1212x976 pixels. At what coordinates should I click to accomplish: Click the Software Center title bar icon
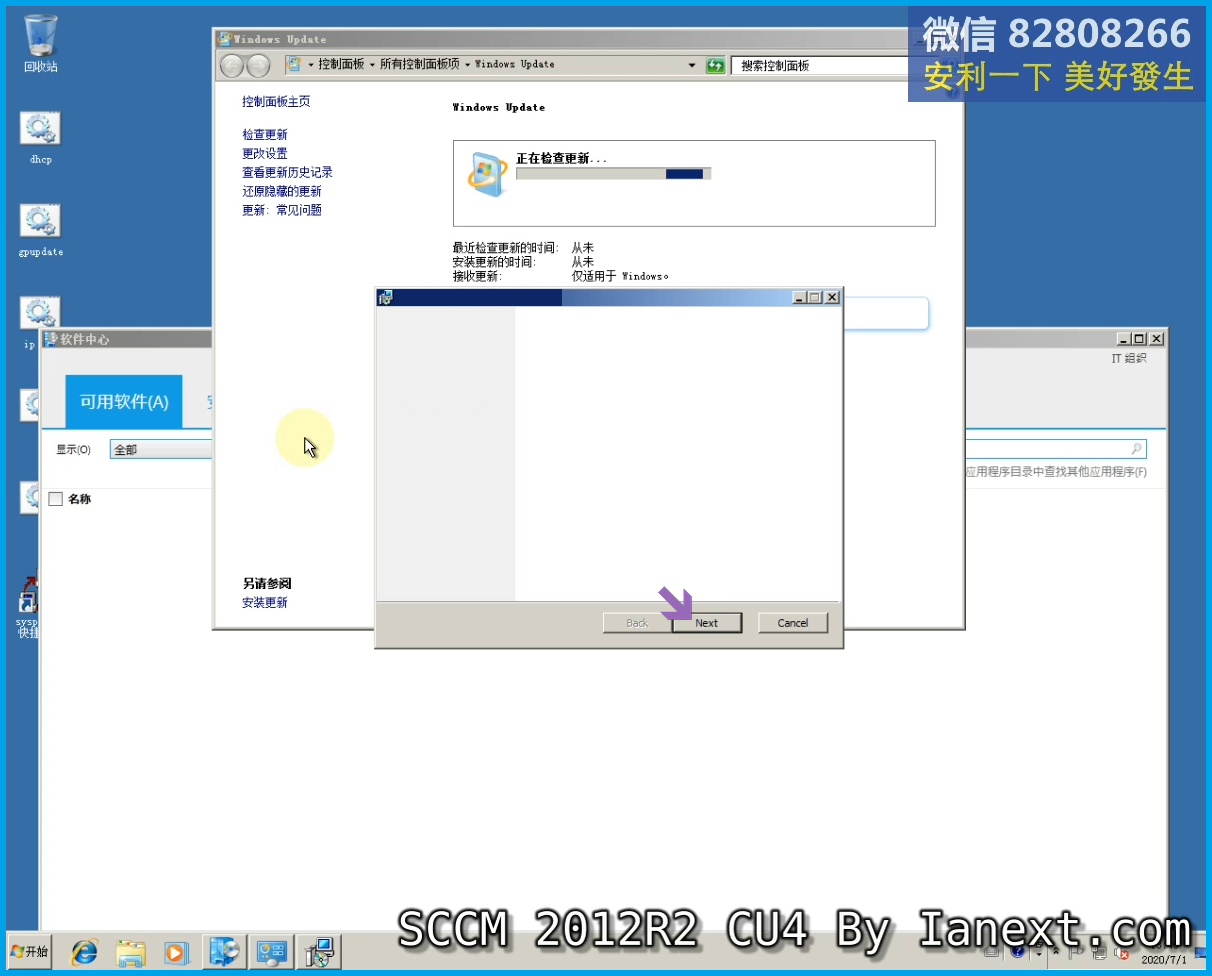coord(51,339)
